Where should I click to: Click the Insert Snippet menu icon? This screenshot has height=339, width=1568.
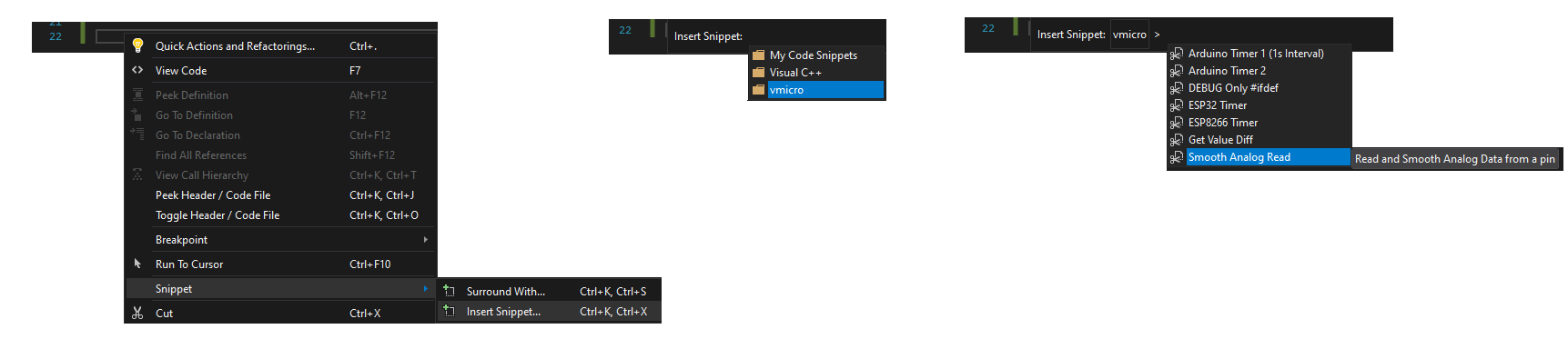[x=449, y=311]
